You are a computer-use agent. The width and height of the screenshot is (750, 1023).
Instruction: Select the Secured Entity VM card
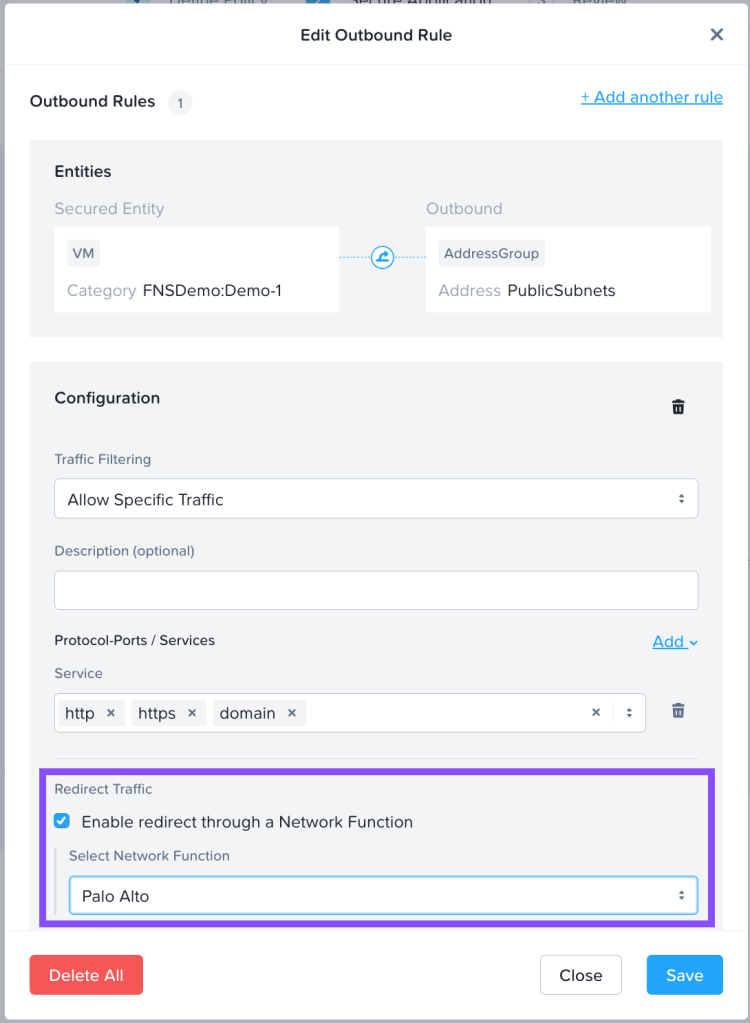[196, 270]
